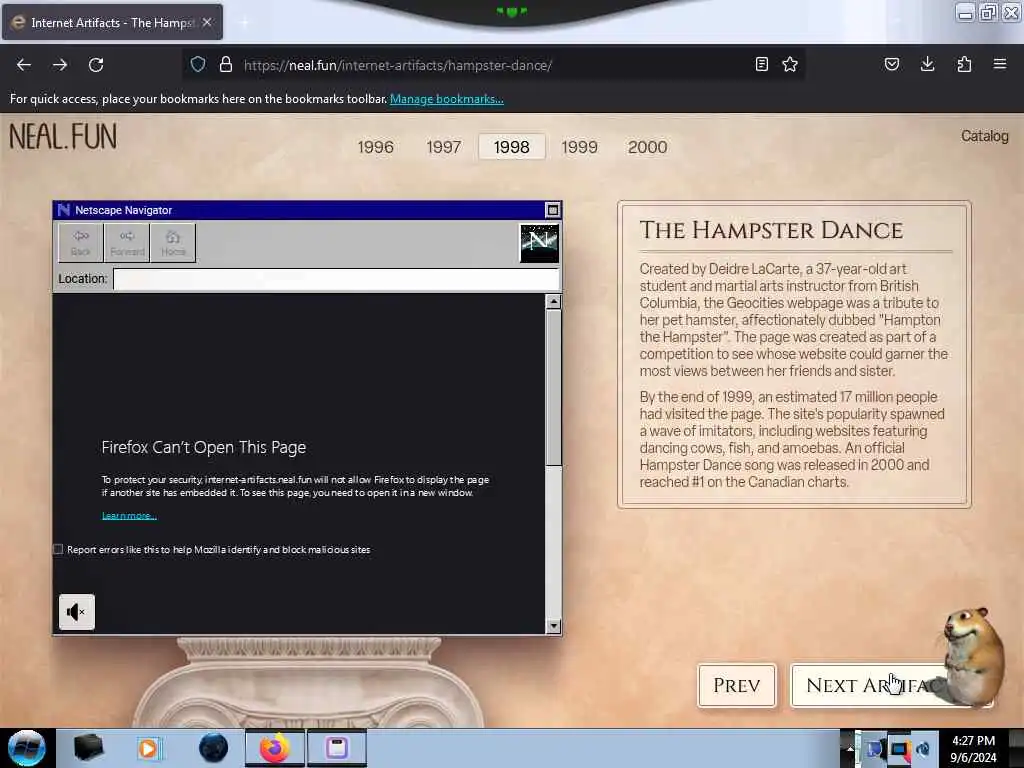Click the NEAL.FUN logo
This screenshot has height=768, width=1024.
click(x=63, y=136)
